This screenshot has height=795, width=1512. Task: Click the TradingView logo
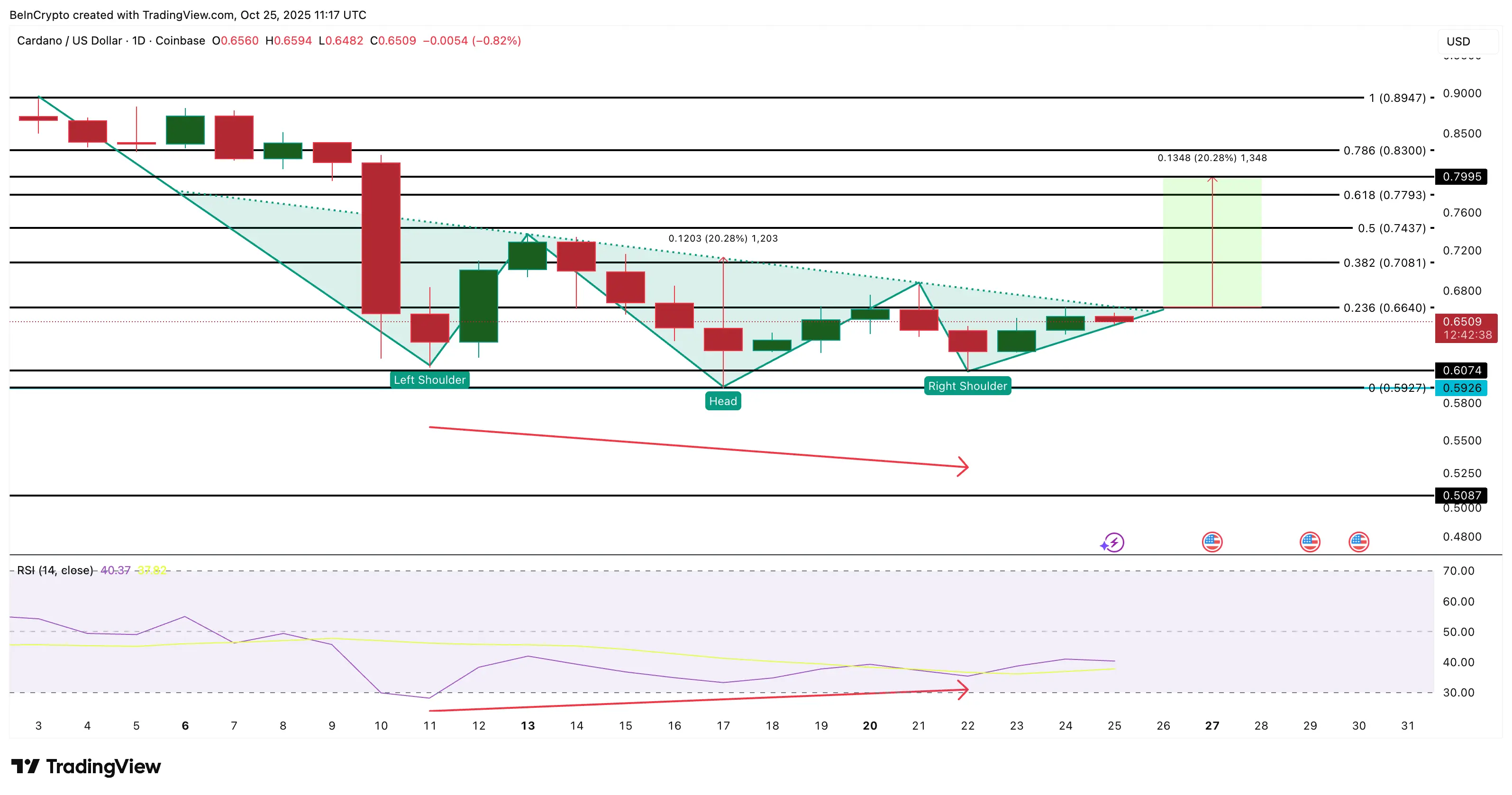(x=86, y=766)
